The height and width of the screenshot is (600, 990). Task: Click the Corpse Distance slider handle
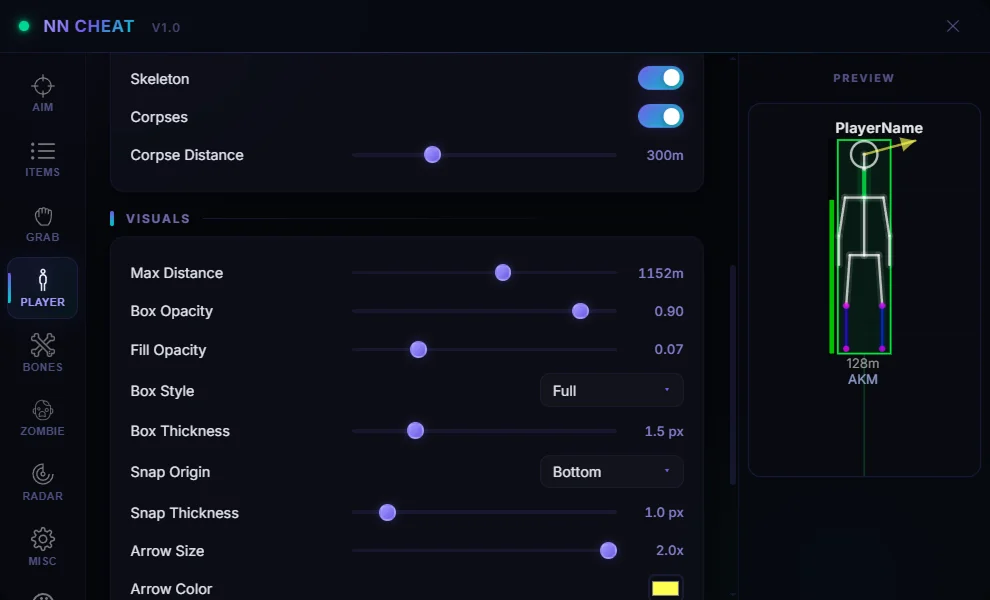click(432, 155)
